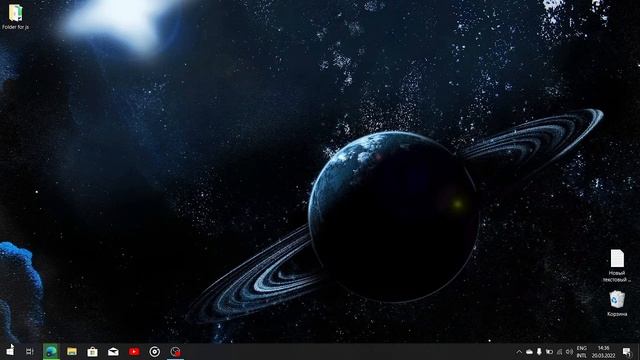Open Task View on the taskbar

tap(30, 351)
